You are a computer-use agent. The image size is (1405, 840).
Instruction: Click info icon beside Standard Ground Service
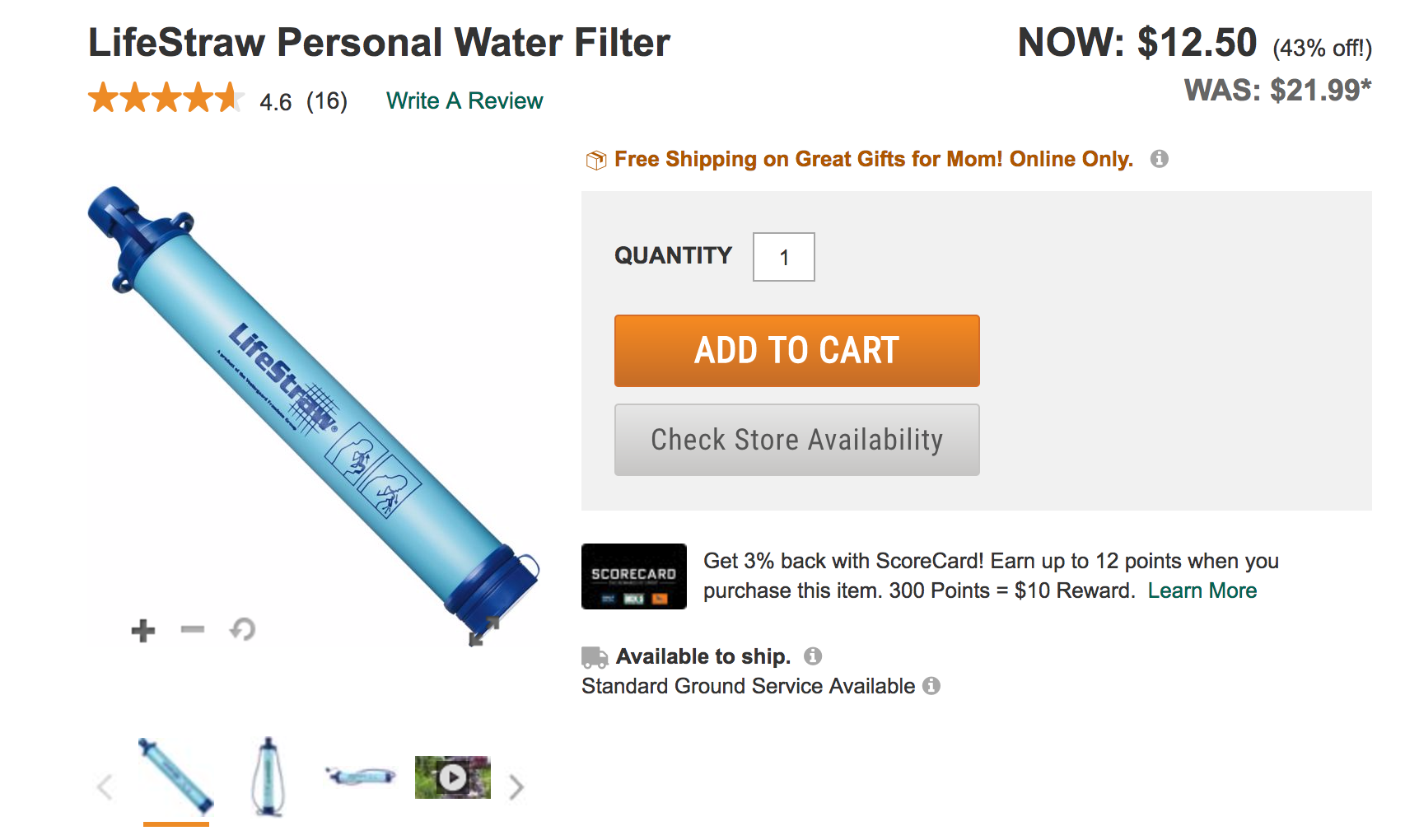931,686
